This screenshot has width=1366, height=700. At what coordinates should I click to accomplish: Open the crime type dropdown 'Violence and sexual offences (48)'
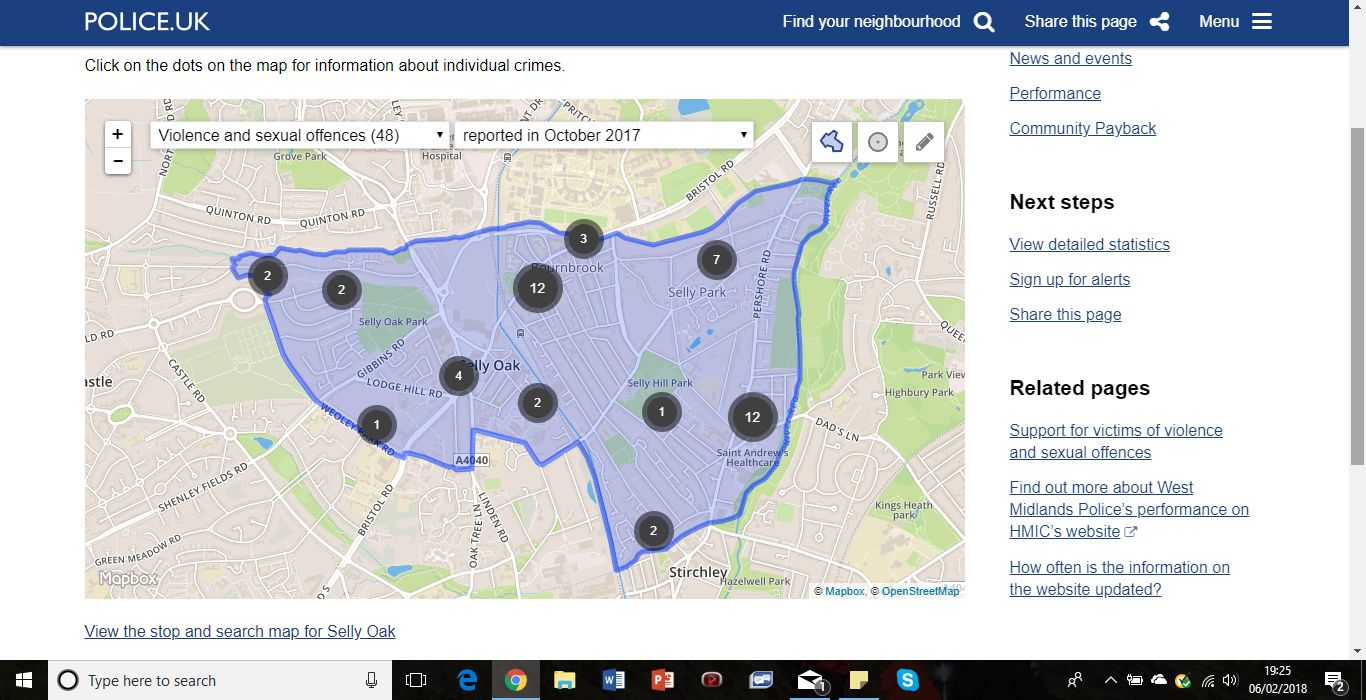point(300,135)
